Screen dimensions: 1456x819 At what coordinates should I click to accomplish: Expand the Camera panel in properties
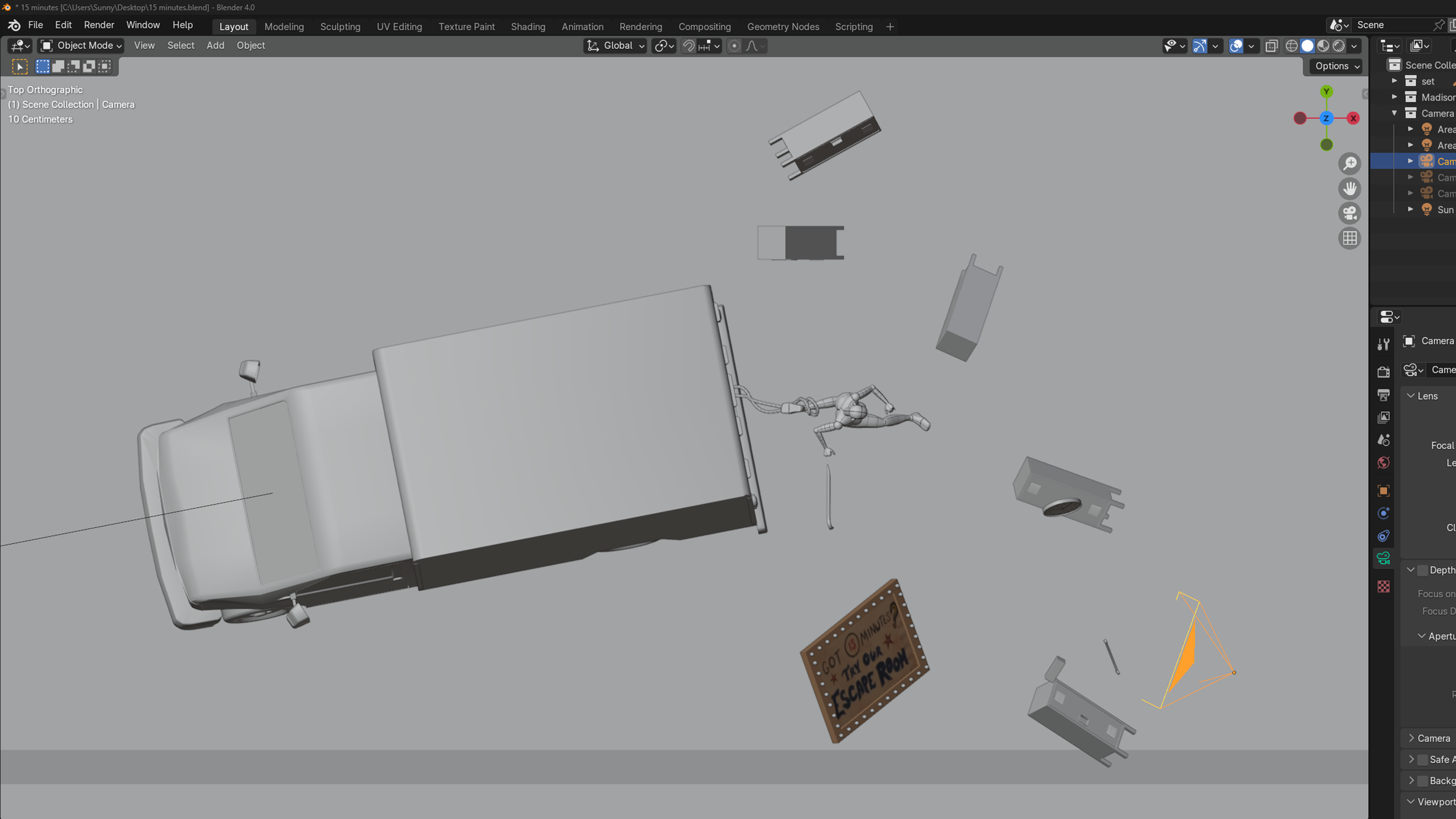[x=1411, y=738]
